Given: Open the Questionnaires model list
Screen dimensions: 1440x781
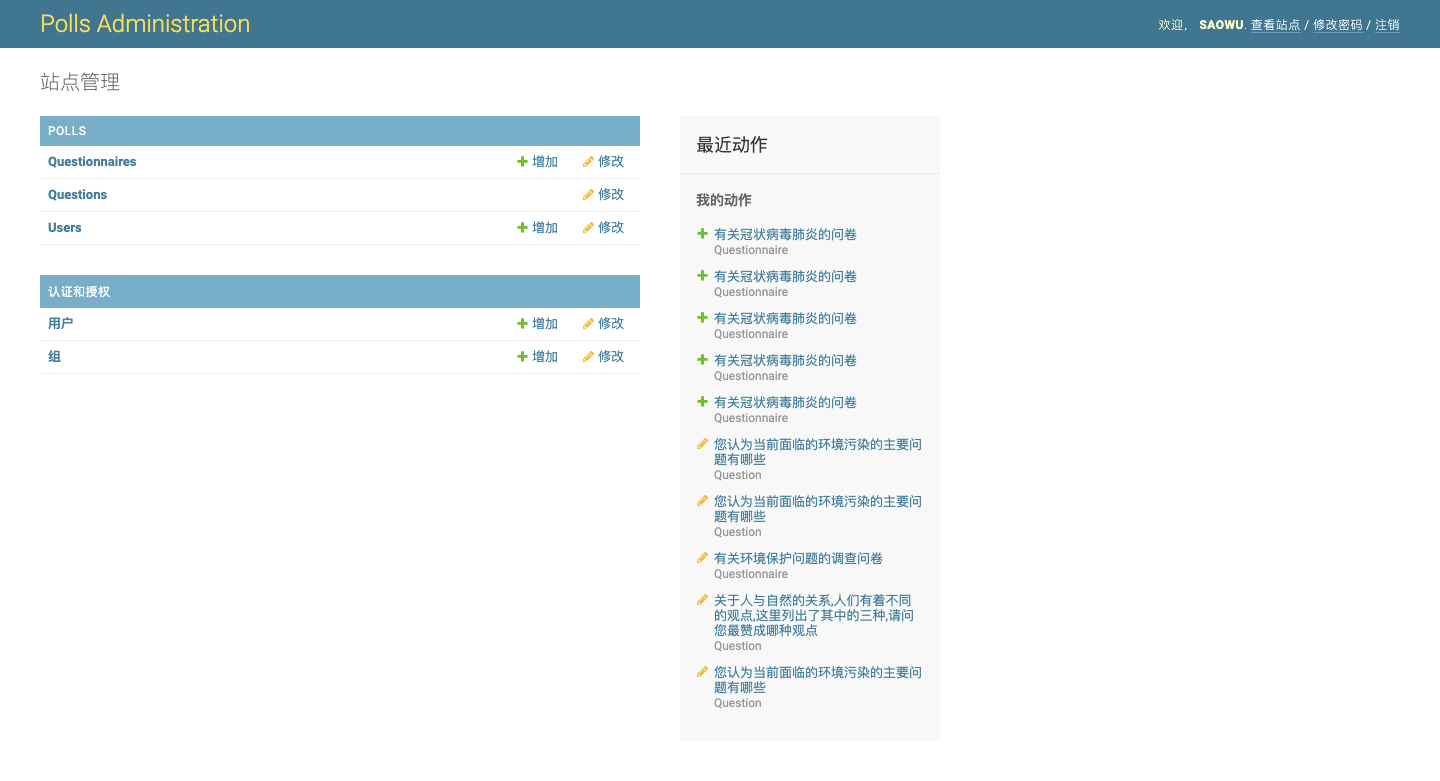Looking at the screenshot, I should [x=92, y=161].
